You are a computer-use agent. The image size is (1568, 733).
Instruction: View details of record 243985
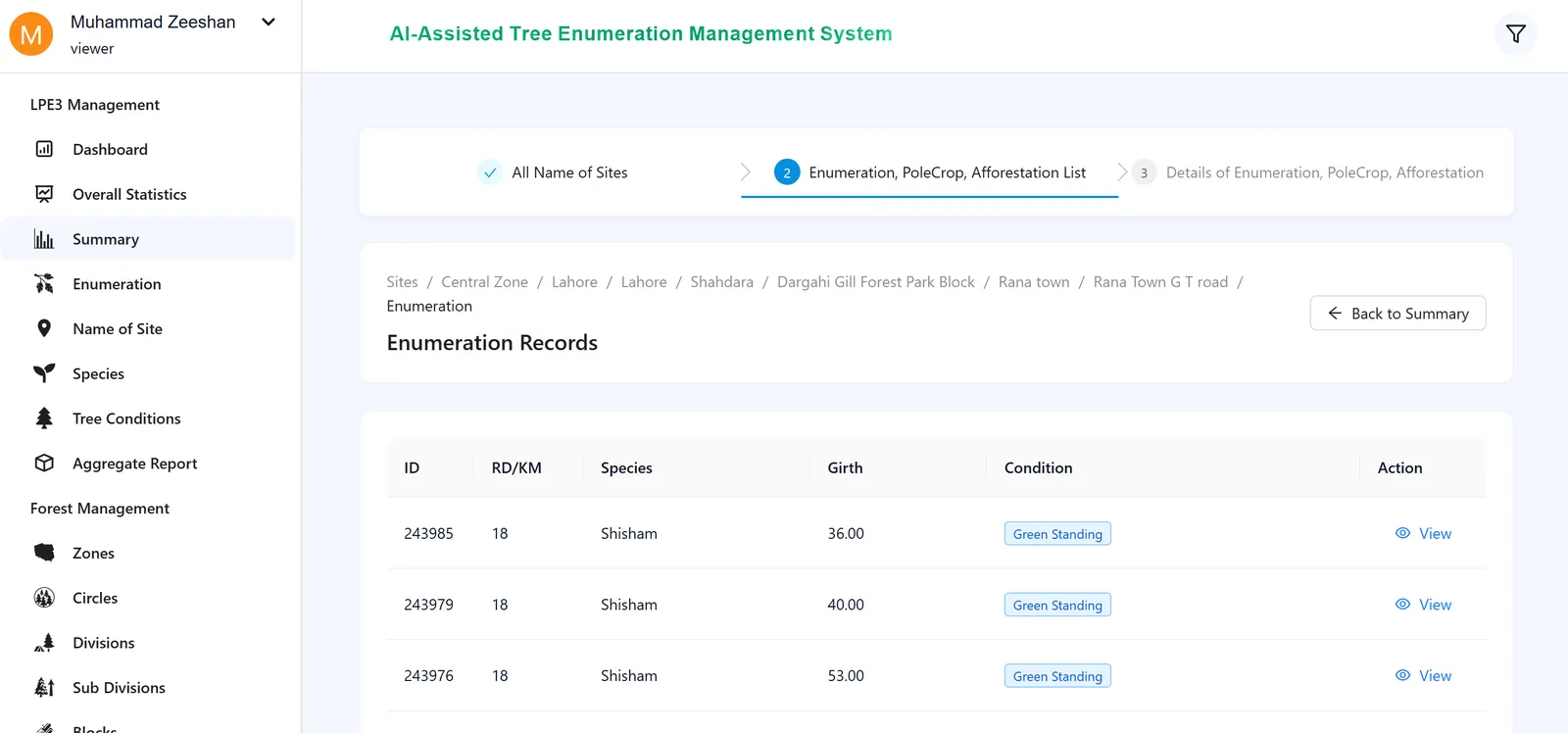pos(1423,533)
